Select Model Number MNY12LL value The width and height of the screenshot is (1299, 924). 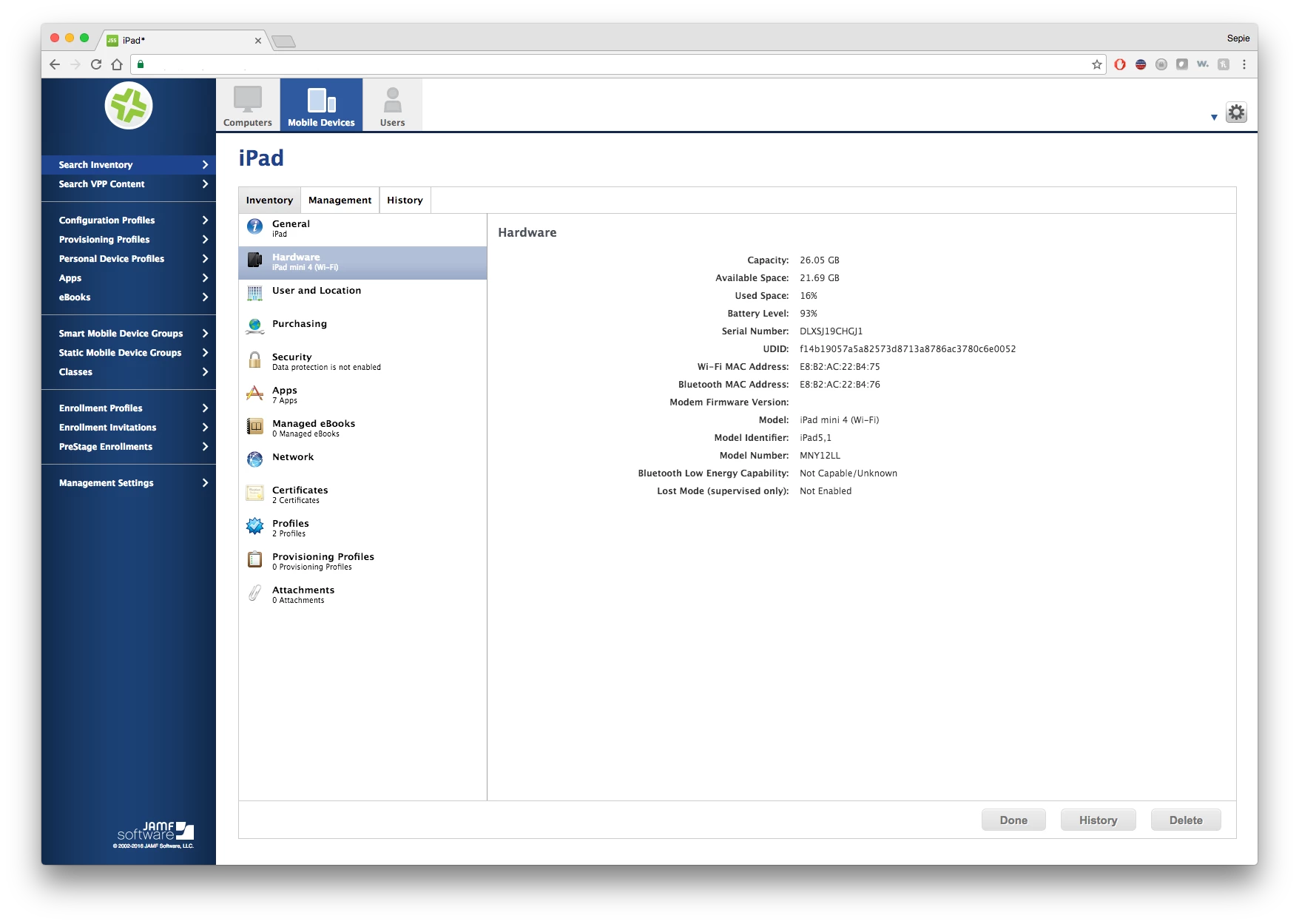click(820, 456)
